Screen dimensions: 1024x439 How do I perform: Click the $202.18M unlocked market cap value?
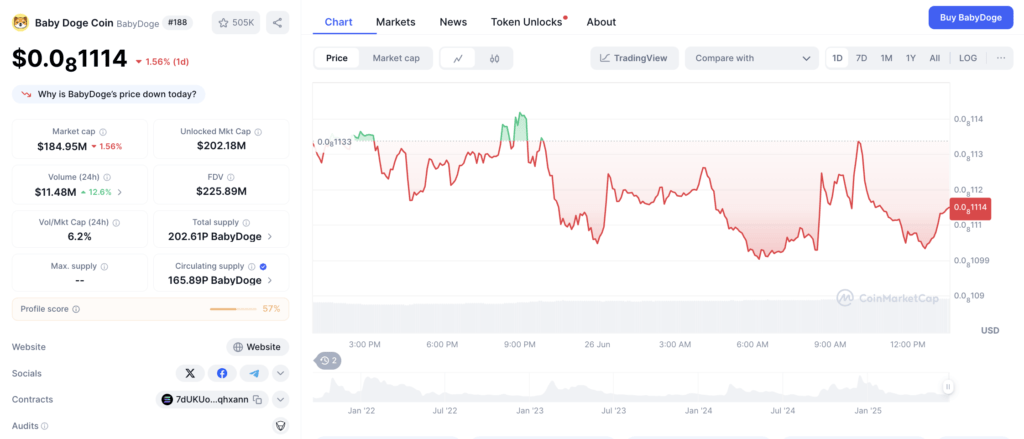click(x=221, y=146)
